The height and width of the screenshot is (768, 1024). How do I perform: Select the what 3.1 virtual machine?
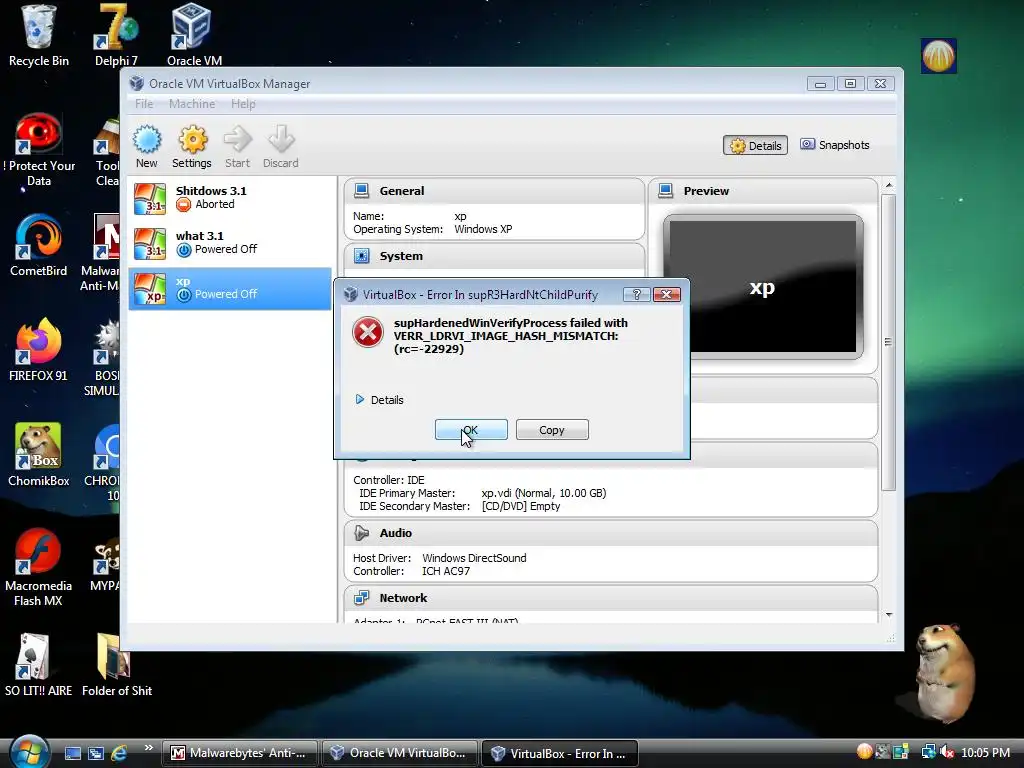(x=230, y=244)
